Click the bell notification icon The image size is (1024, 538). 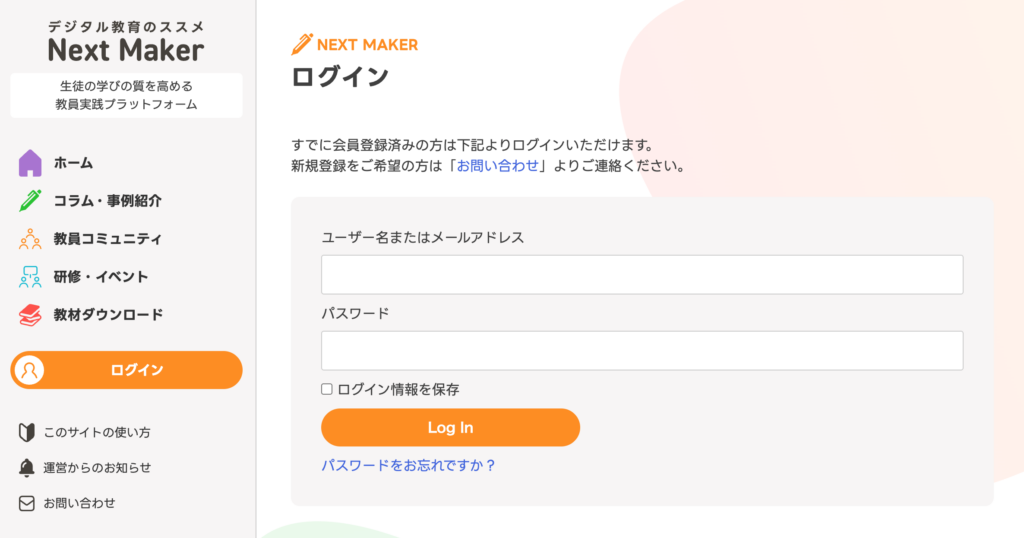pyautogui.click(x=27, y=468)
